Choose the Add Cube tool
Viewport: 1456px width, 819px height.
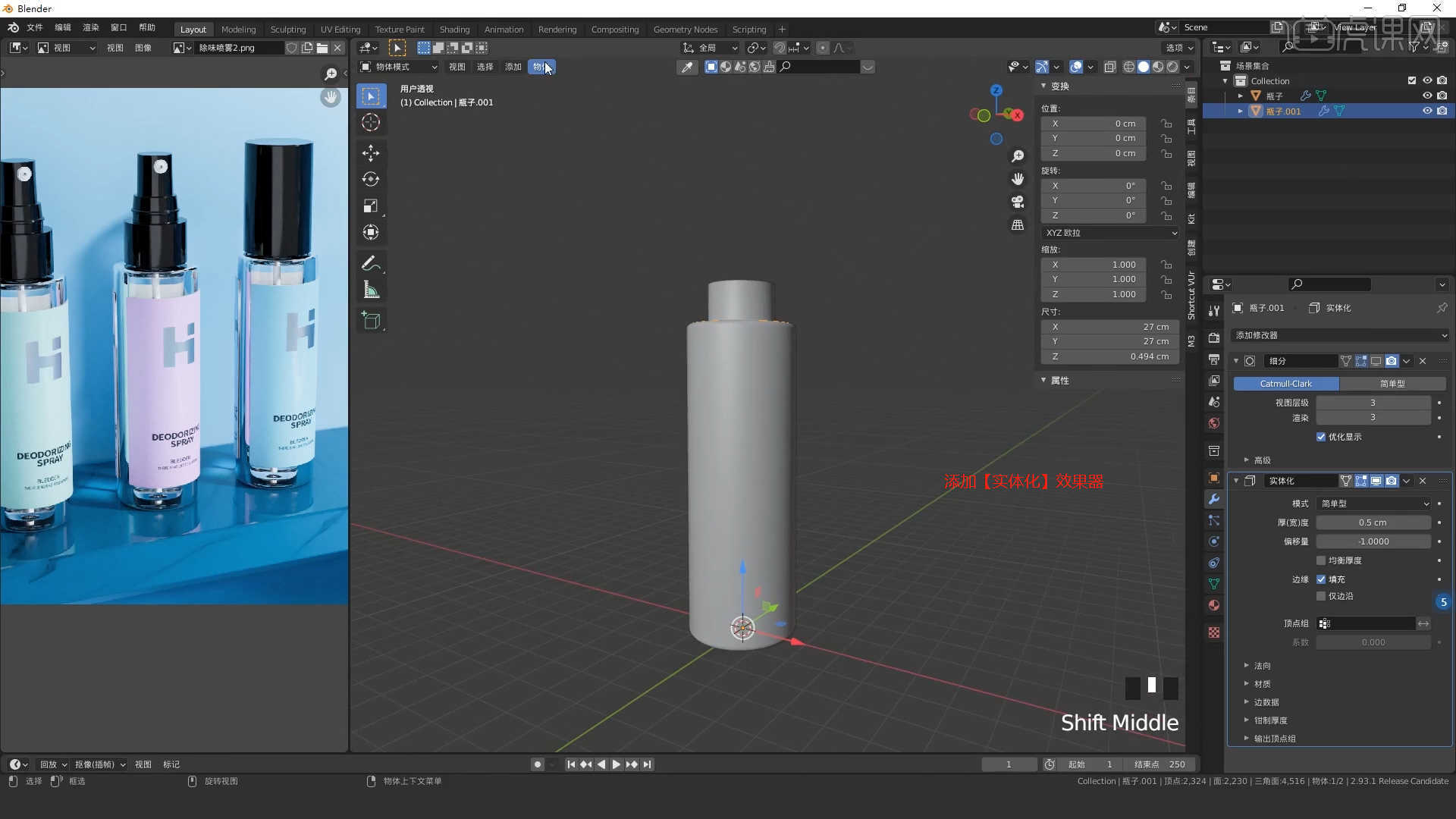pyautogui.click(x=371, y=321)
